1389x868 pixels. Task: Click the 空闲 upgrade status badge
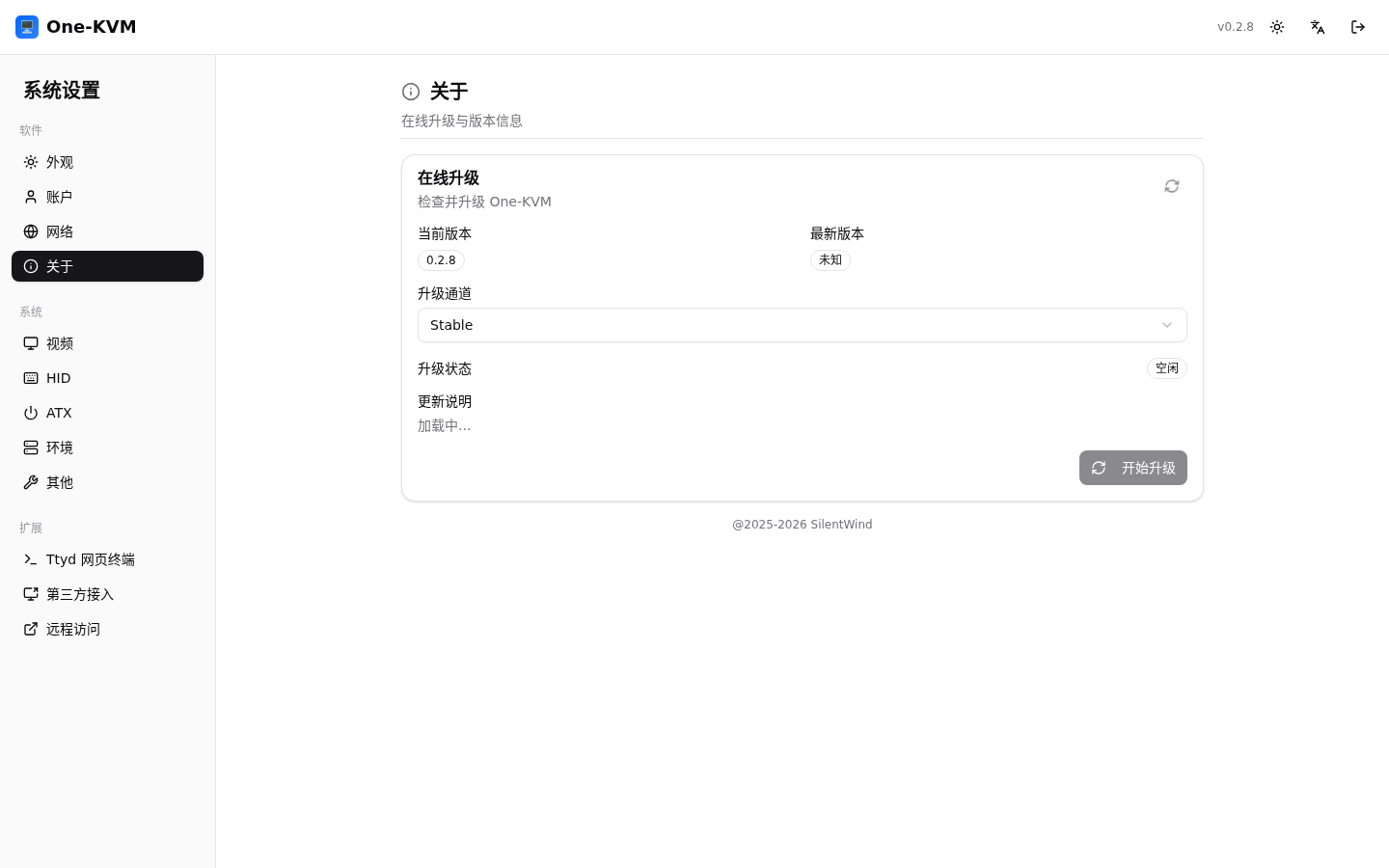pyautogui.click(x=1167, y=368)
